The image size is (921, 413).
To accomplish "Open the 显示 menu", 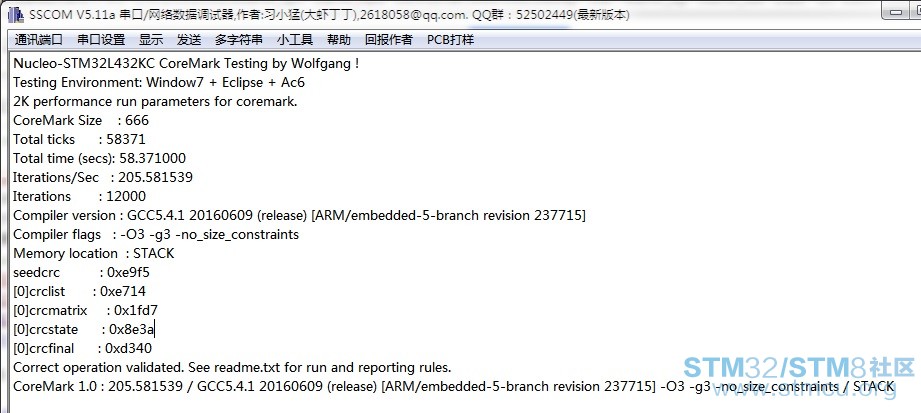I will (x=151, y=40).
